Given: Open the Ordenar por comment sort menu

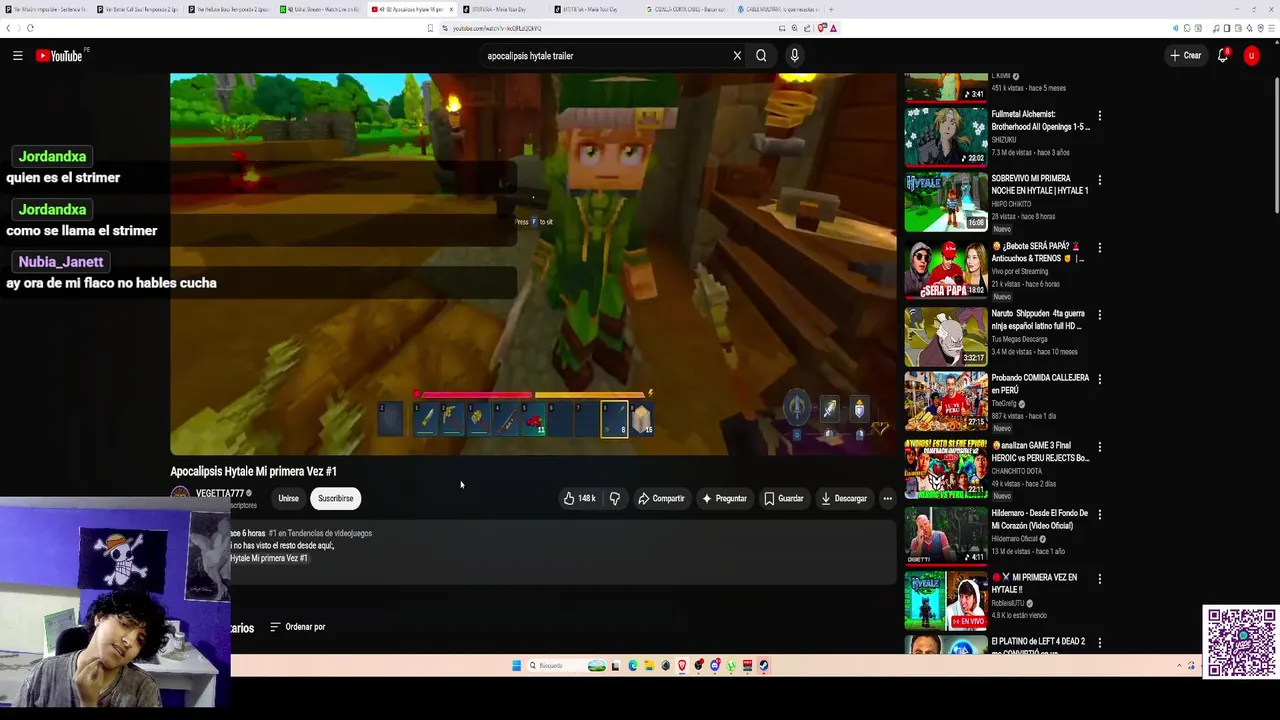Looking at the screenshot, I should [x=298, y=627].
